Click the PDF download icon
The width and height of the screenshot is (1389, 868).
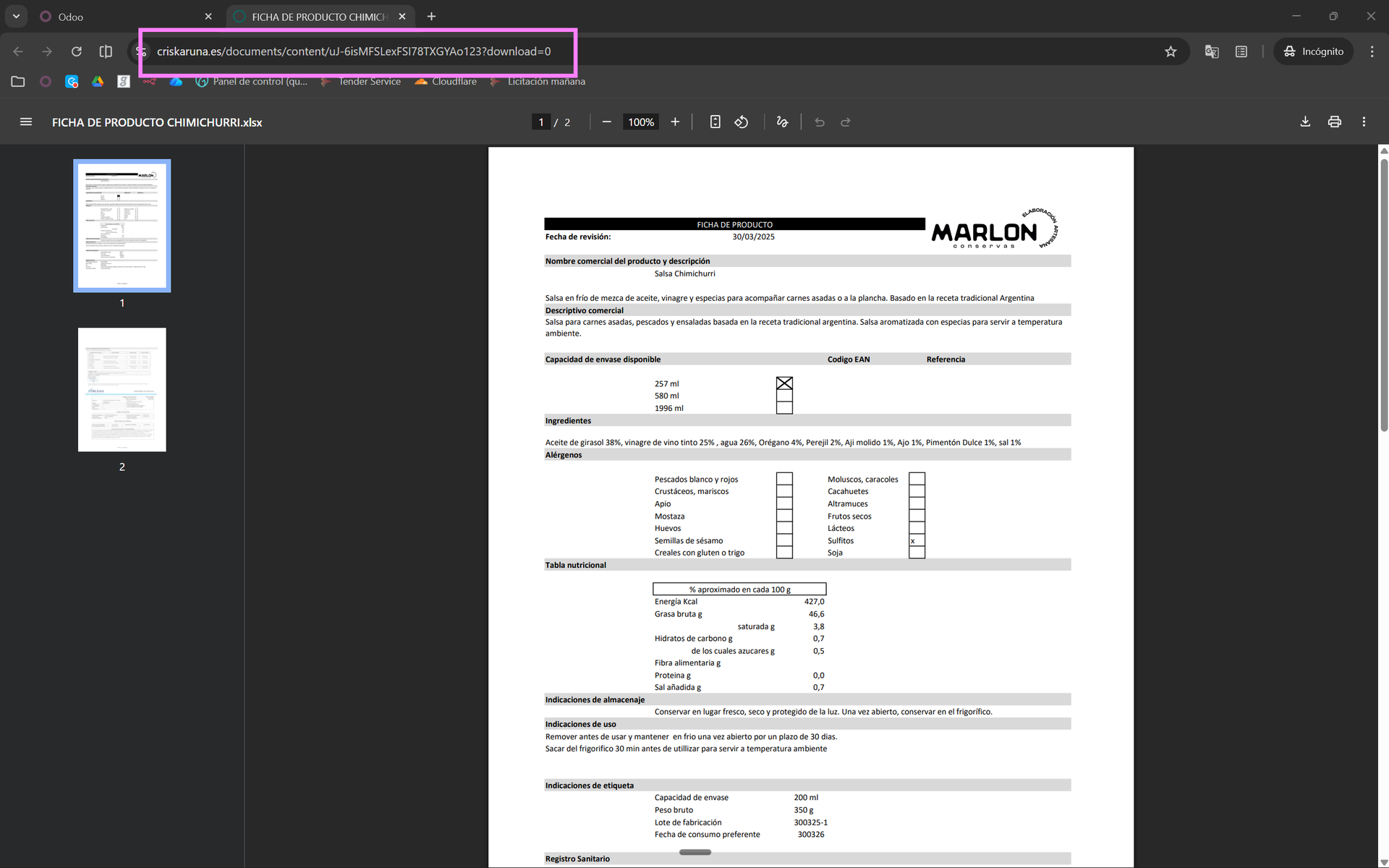(1305, 122)
